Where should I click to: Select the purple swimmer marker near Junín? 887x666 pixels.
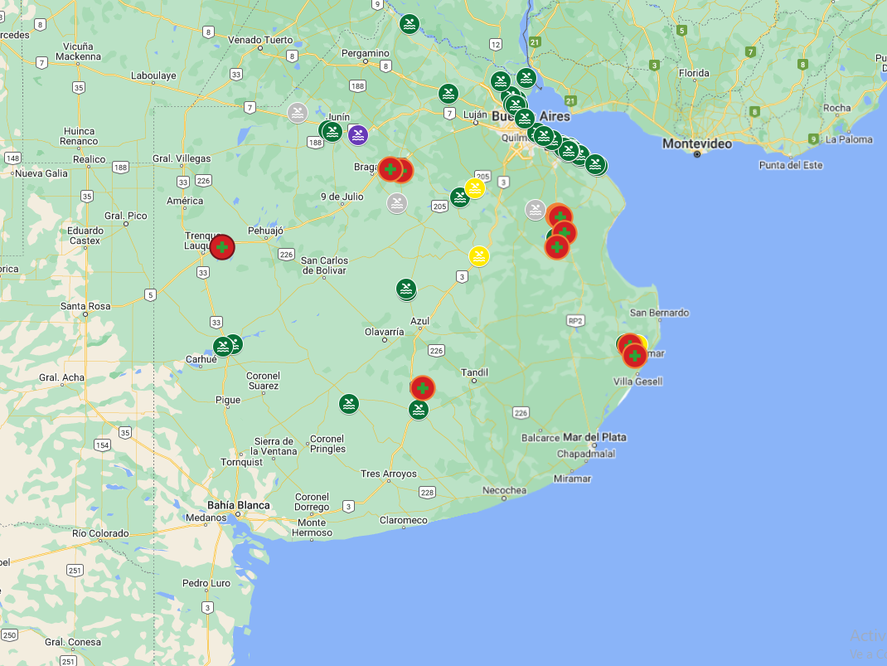pyautogui.click(x=358, y=135)
